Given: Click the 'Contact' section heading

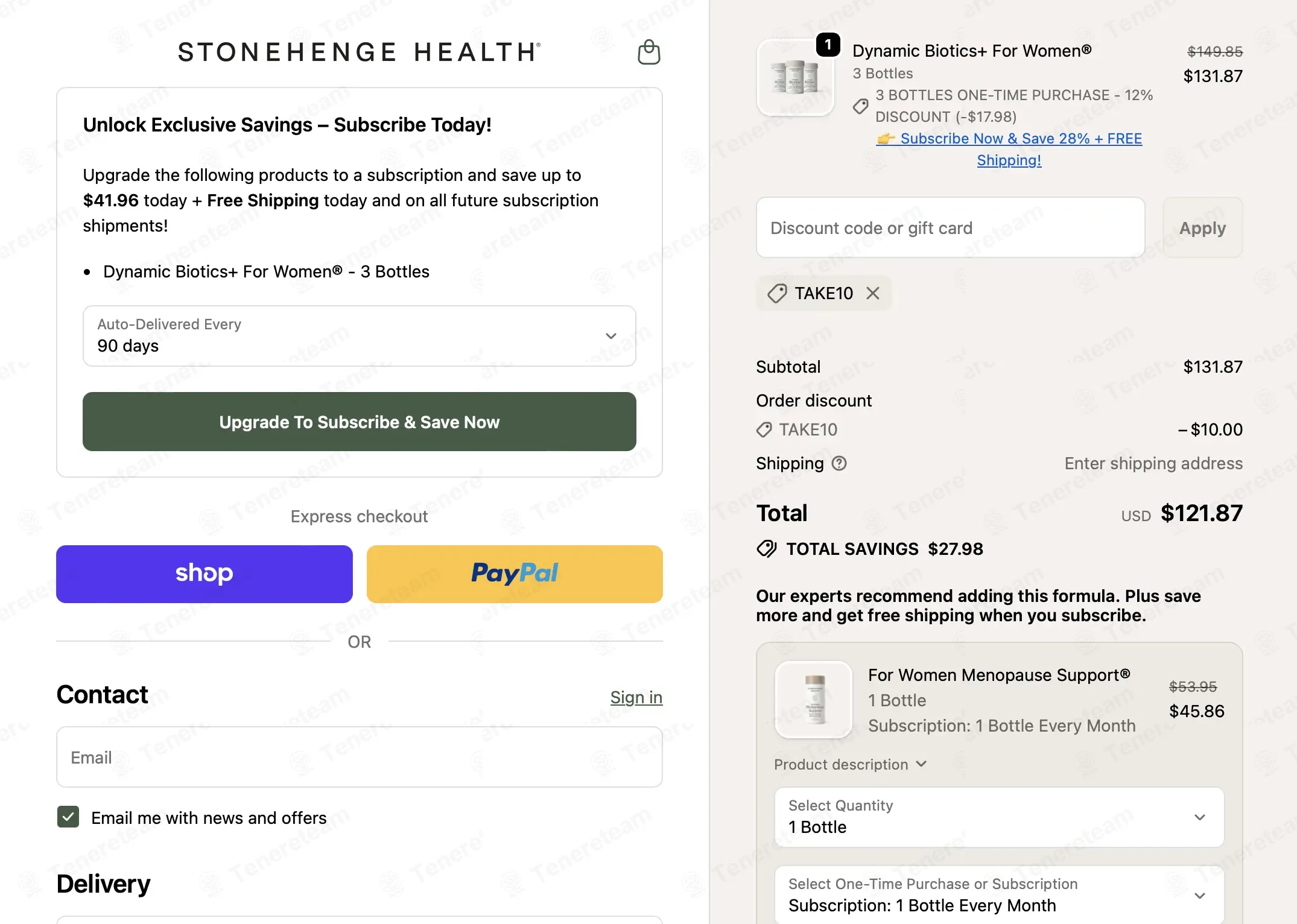Looking at the screenshot, I should coord(102,695).
